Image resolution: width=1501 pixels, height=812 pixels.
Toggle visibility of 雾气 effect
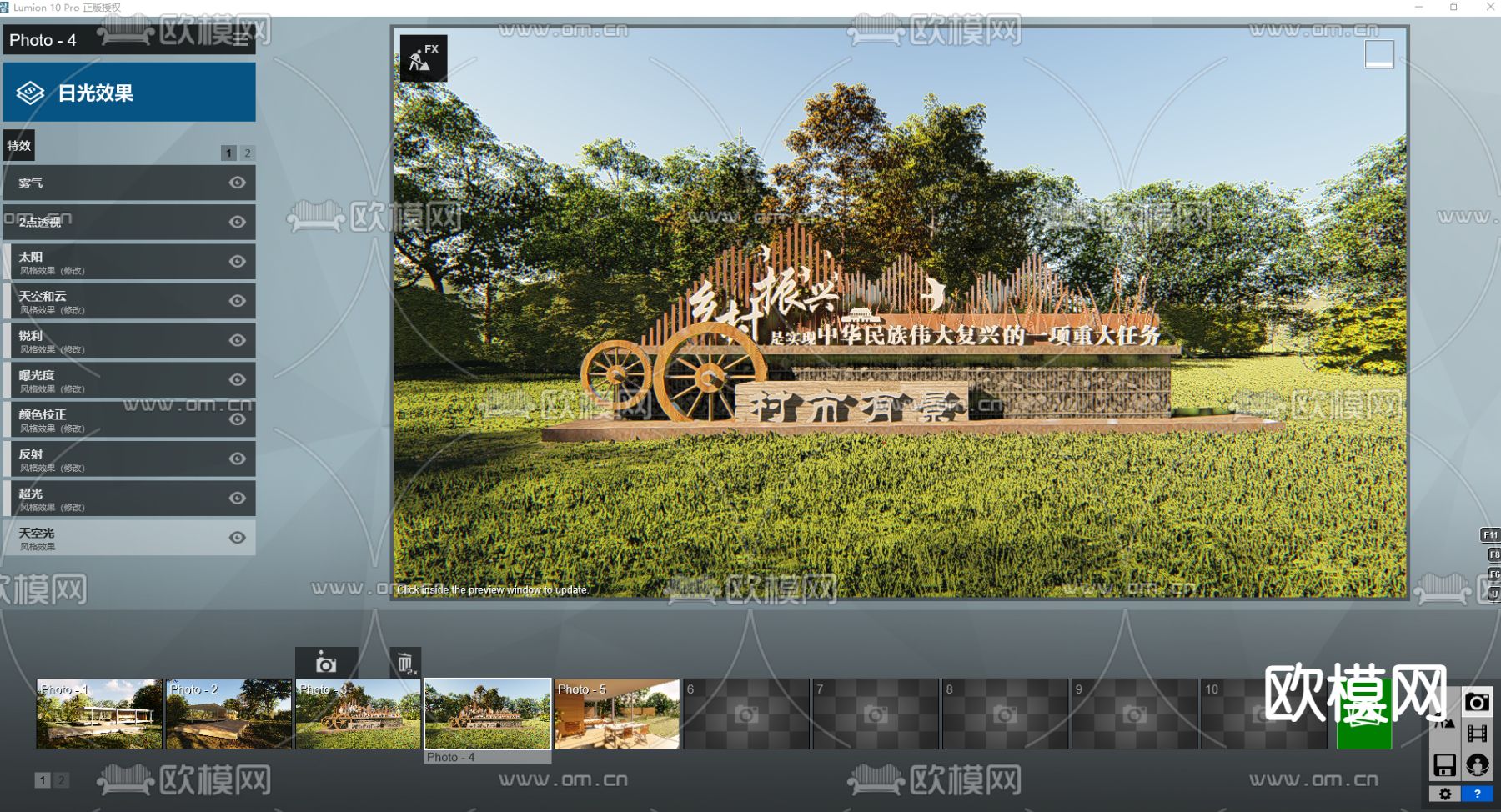[238, 183]
